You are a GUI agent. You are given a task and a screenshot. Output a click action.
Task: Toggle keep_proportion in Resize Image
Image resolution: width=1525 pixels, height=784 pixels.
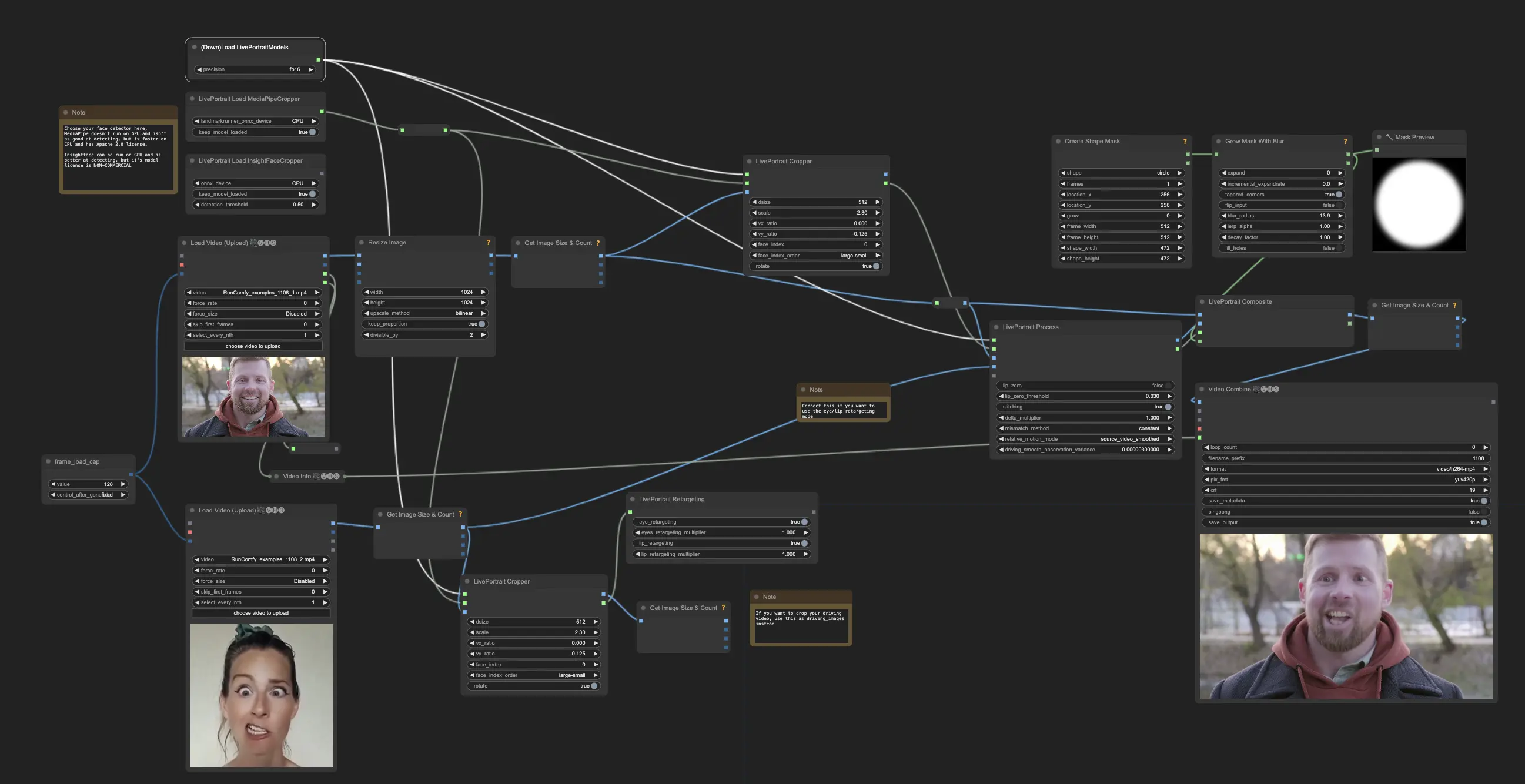click(x=481, y=324)
